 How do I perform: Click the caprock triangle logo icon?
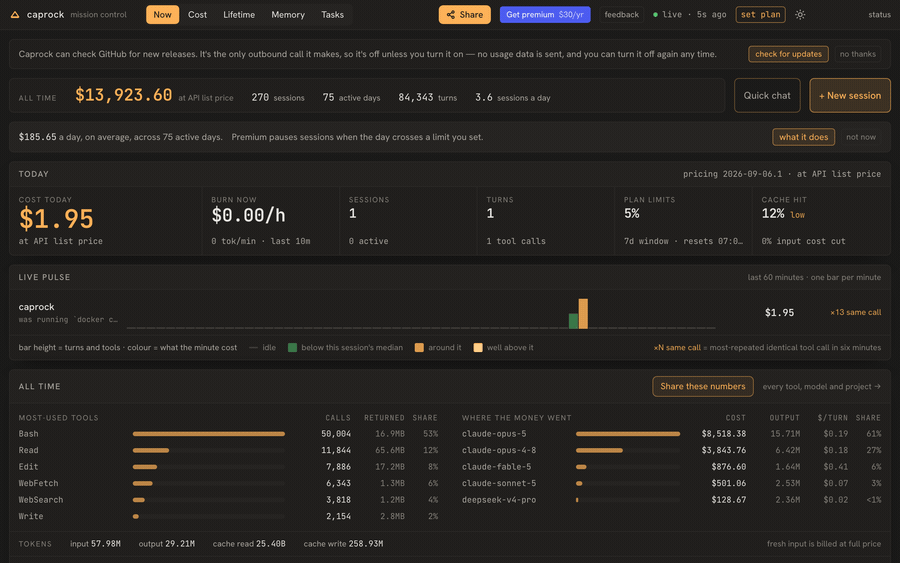pyautogui.click(x=15, y=15)
